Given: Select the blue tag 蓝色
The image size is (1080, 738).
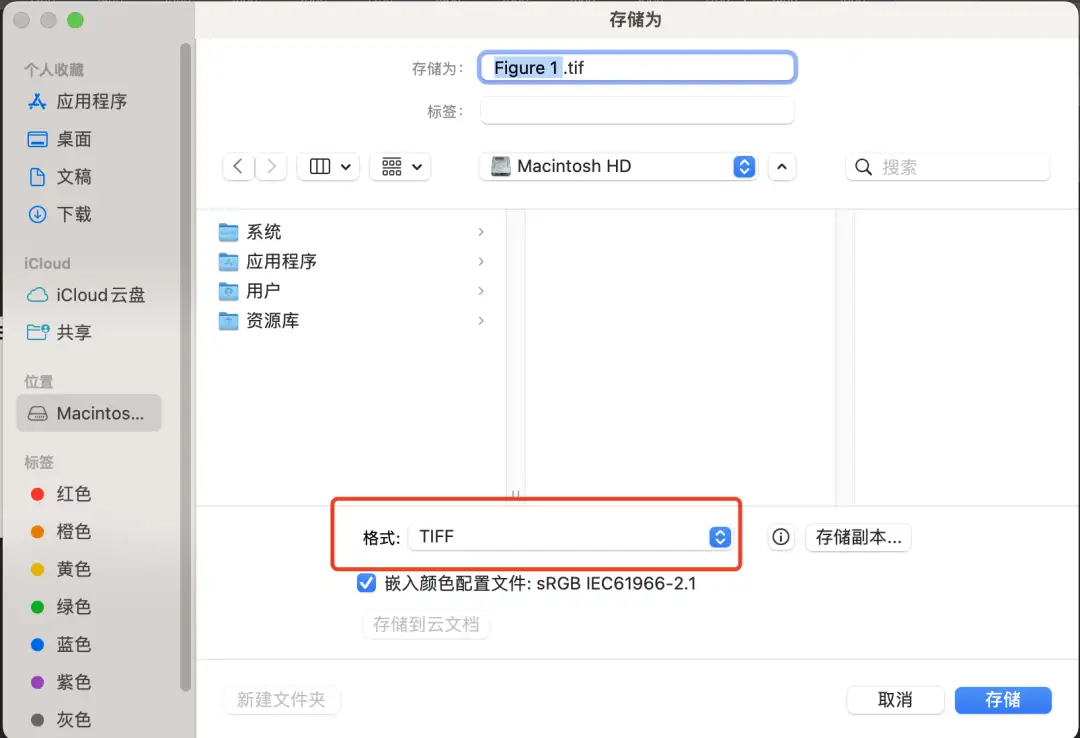Looking at the screenshot, I should tap(61, 645).
